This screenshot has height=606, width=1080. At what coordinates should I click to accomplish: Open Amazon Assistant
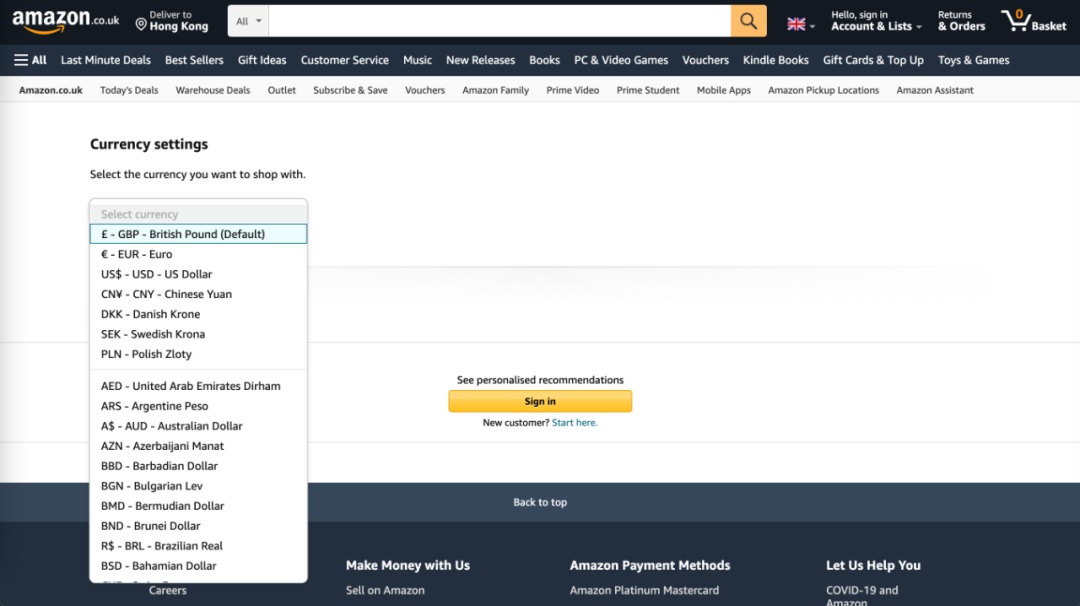point(935,90)
